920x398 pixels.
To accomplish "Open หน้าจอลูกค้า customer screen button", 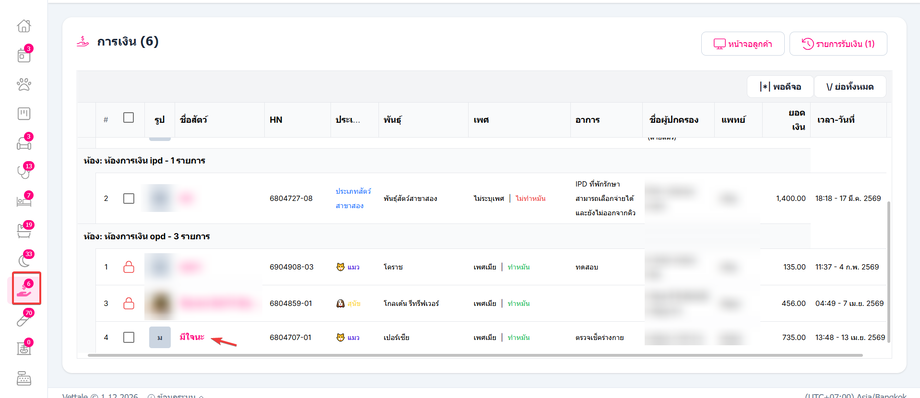I will tap(742, 44).
